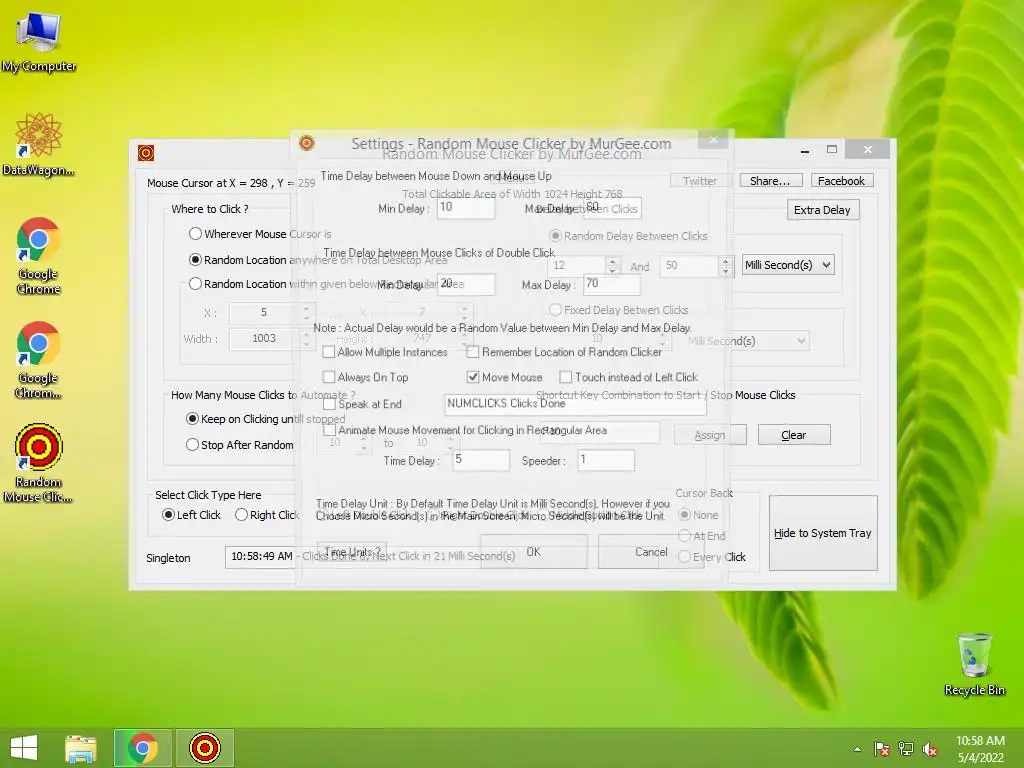Image resolution: width=1024 pixels, height=768 pixels.
Task: Toggle the Speak at End checkbox
Action: pyautogui.click(x=329, y=404)
